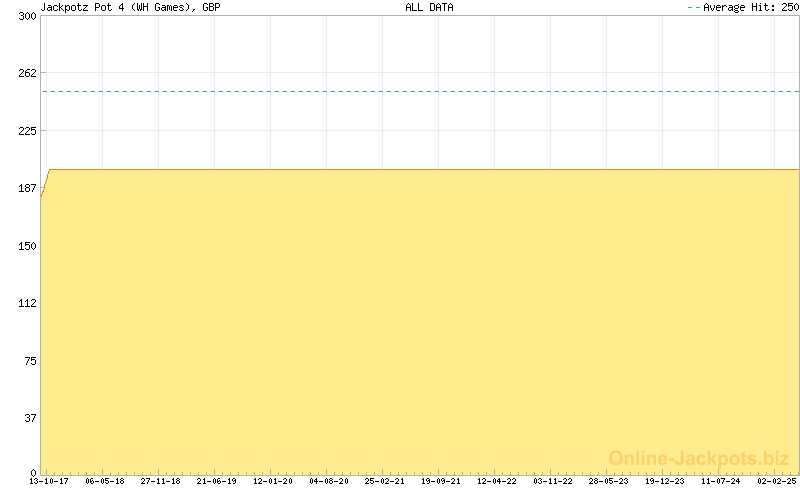The image size is (800, 490).
Task: Select the 27-11-18 date marker
Action: pyautogui.click(x=161, y=481)
